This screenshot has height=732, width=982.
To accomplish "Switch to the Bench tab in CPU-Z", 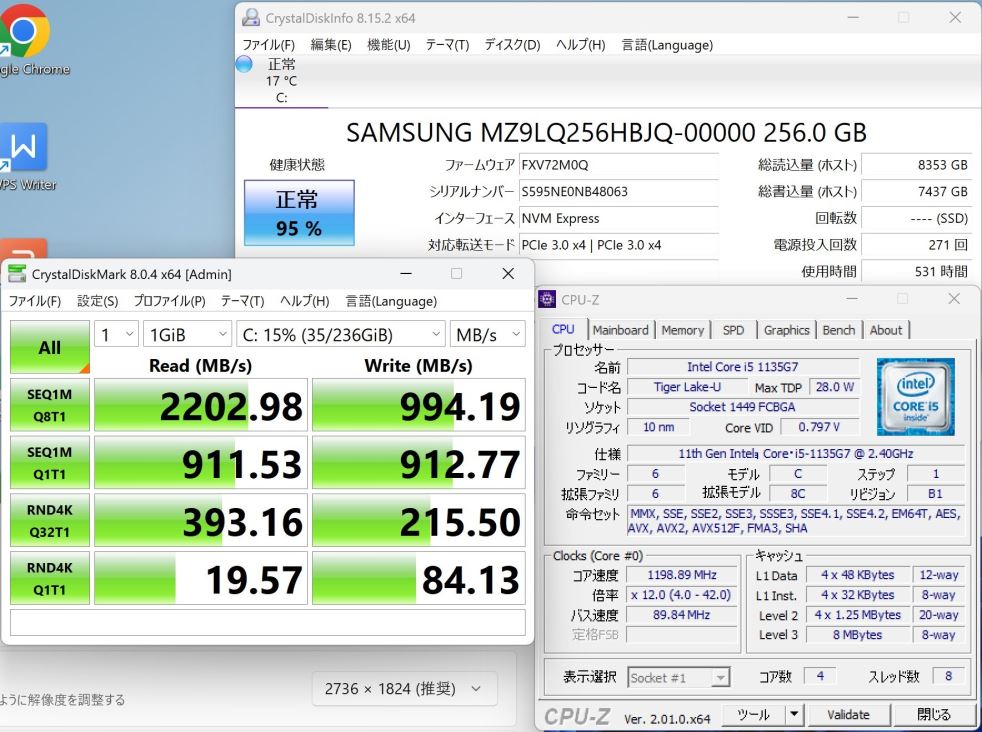I will click(x=839, y=330).
